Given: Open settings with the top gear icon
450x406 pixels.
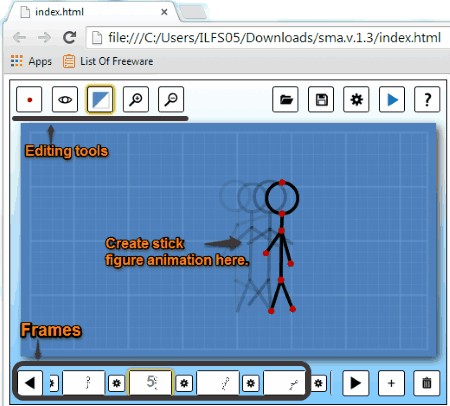Looking at the screenshot, I should (x=356, y=99).
